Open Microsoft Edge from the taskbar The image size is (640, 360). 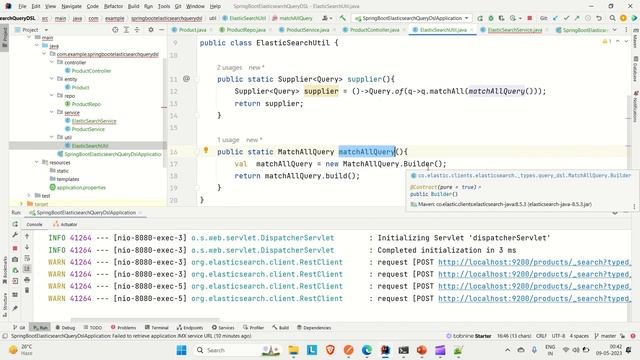pyautogui.click(x=367, y=350)
